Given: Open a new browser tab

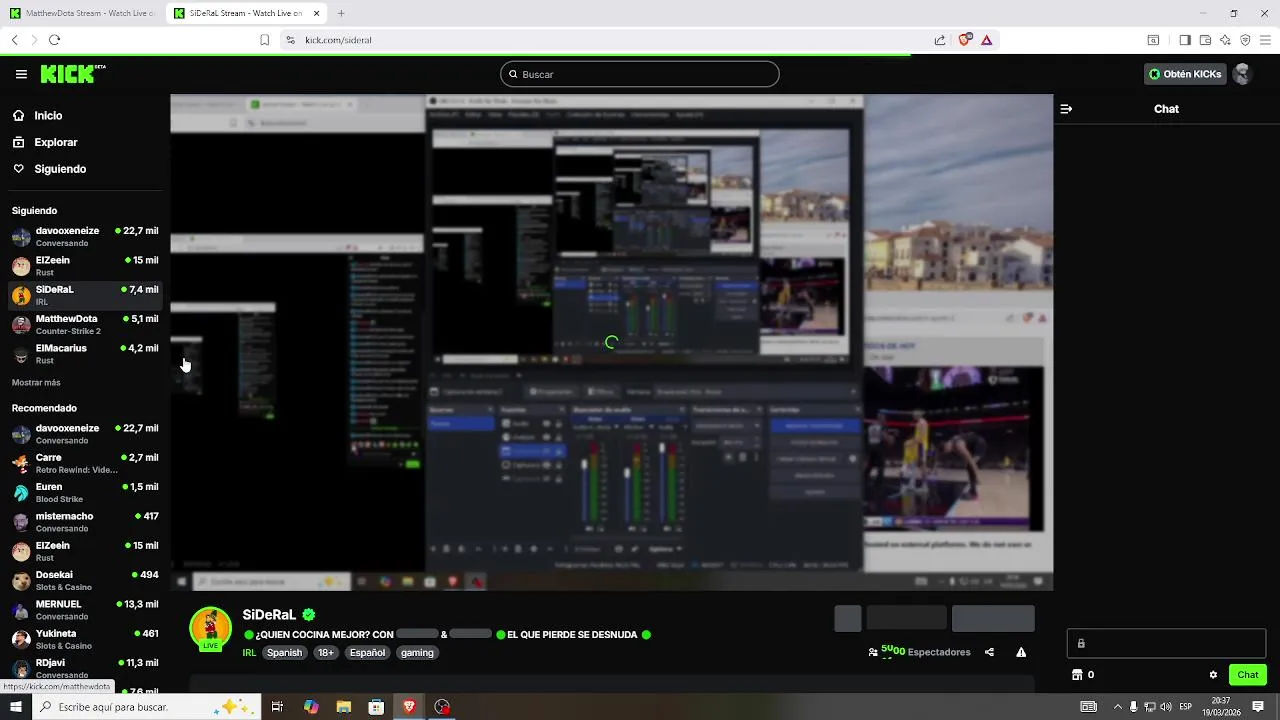Looking at the screenshot, I should point(341,13).
